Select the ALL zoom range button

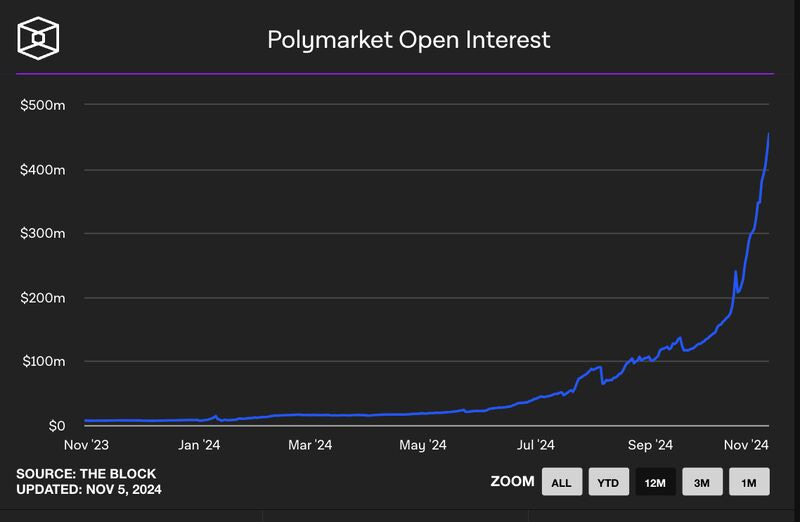click(x=562, y=482)
